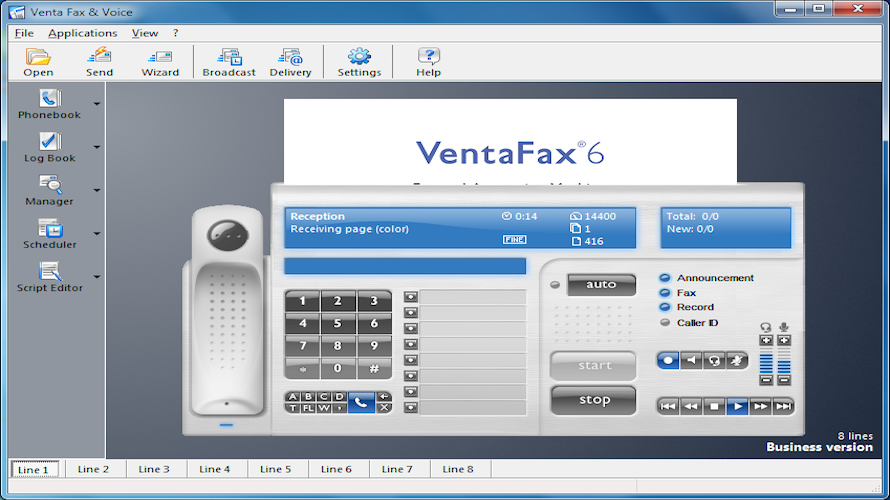Click the mute microphone button
The image size is (890, 500).
(737, 360)
